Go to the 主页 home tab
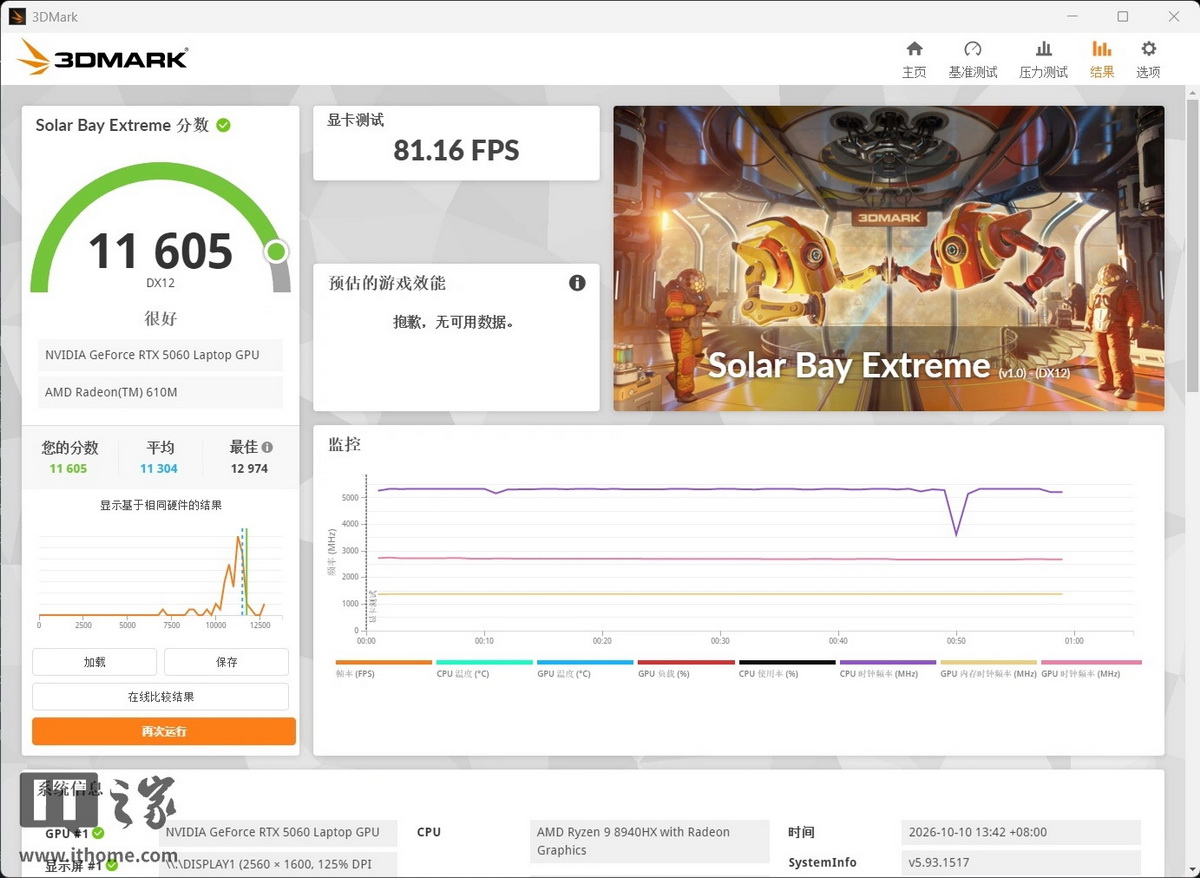 point(914,60)
